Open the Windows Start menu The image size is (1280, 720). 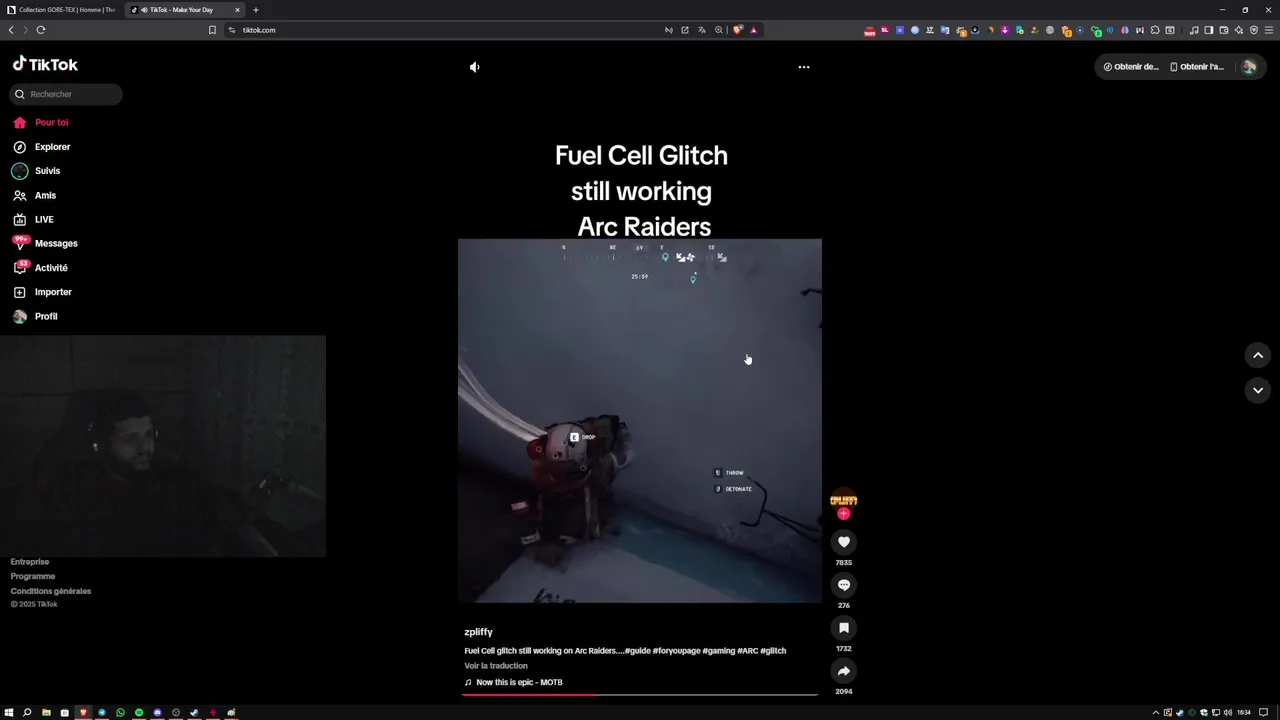point(9,713)
